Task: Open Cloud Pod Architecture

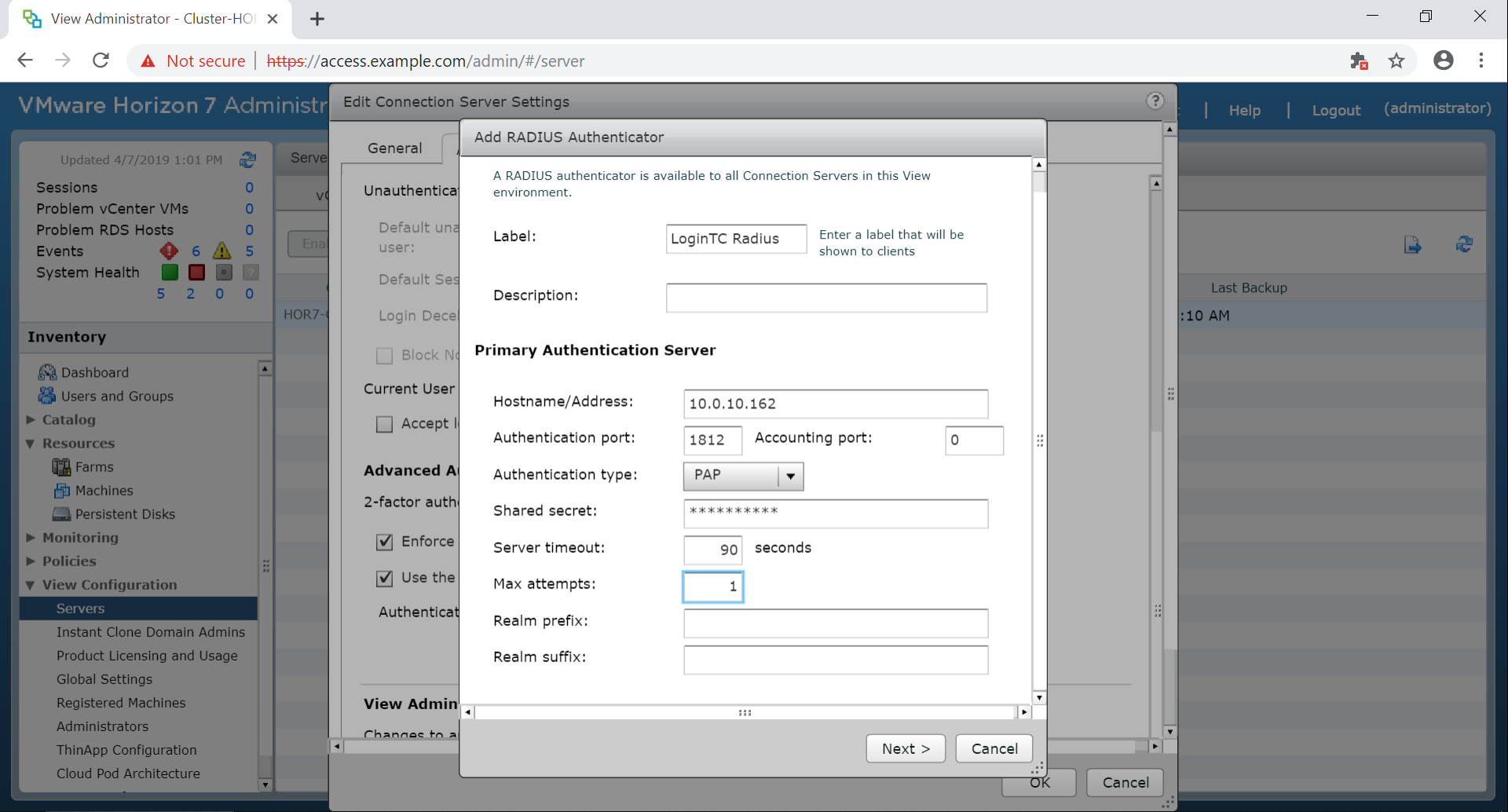Action: pos(128,774)
